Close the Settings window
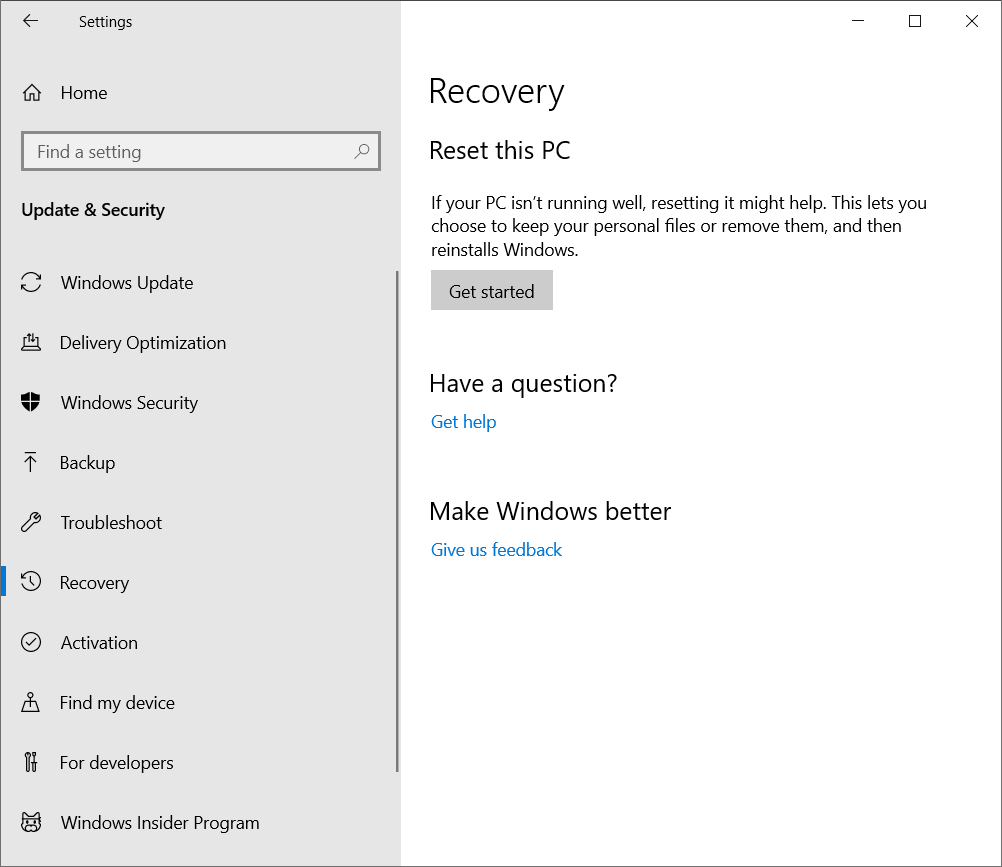1002x867 pixels. click(x=971, y=21)
